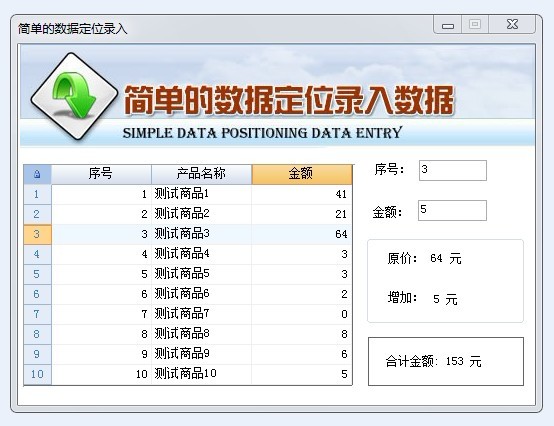Click amount cell showing 64

tap(302, 234)
